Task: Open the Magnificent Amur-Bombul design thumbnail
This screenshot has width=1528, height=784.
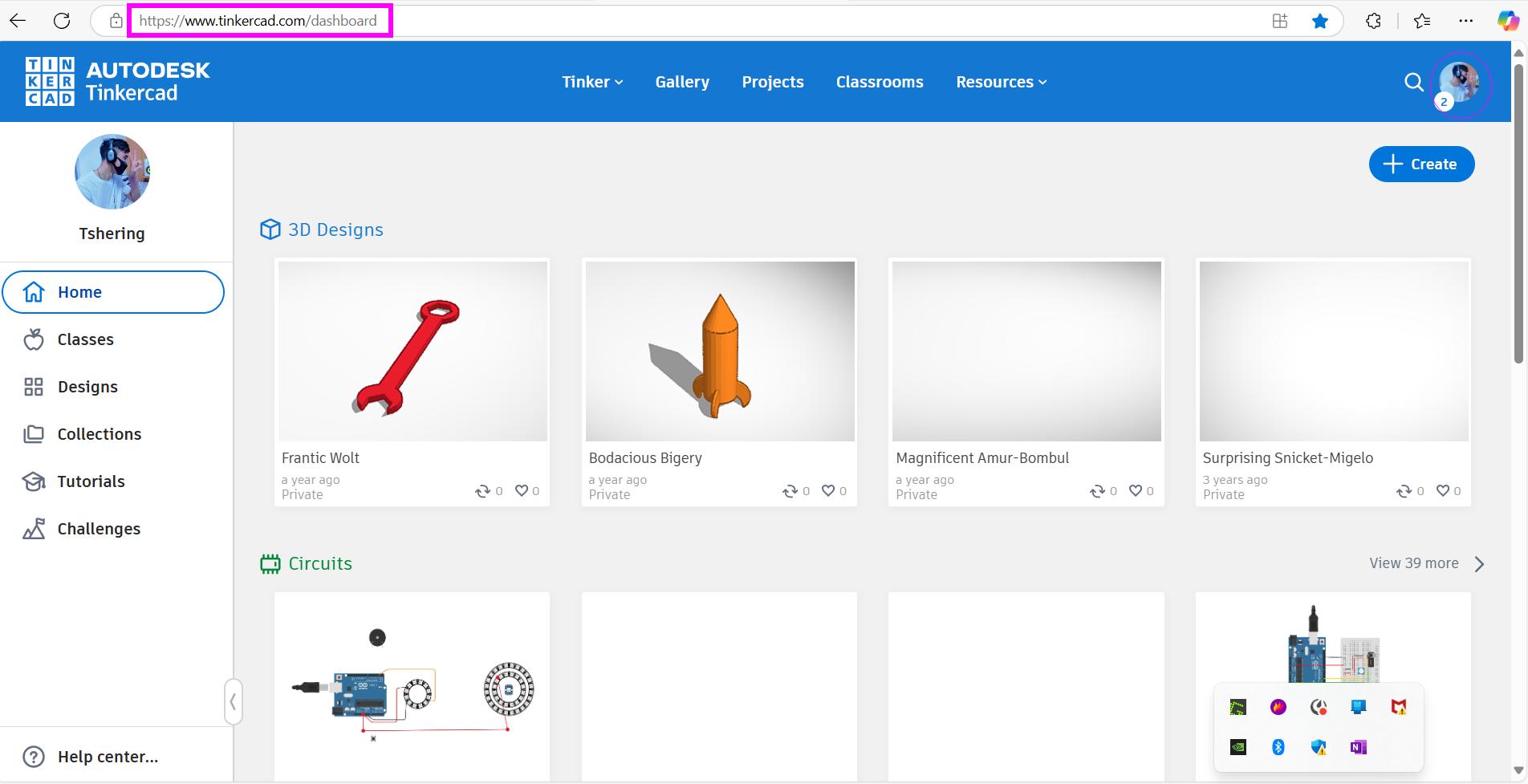Action: [x=1026, y=351]
